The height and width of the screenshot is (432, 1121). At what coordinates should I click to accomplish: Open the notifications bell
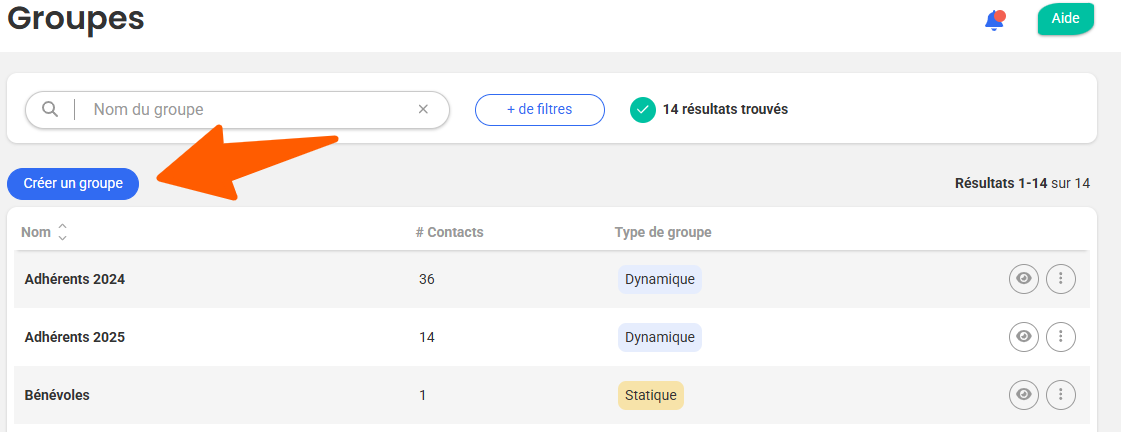[x=993, y=20]
